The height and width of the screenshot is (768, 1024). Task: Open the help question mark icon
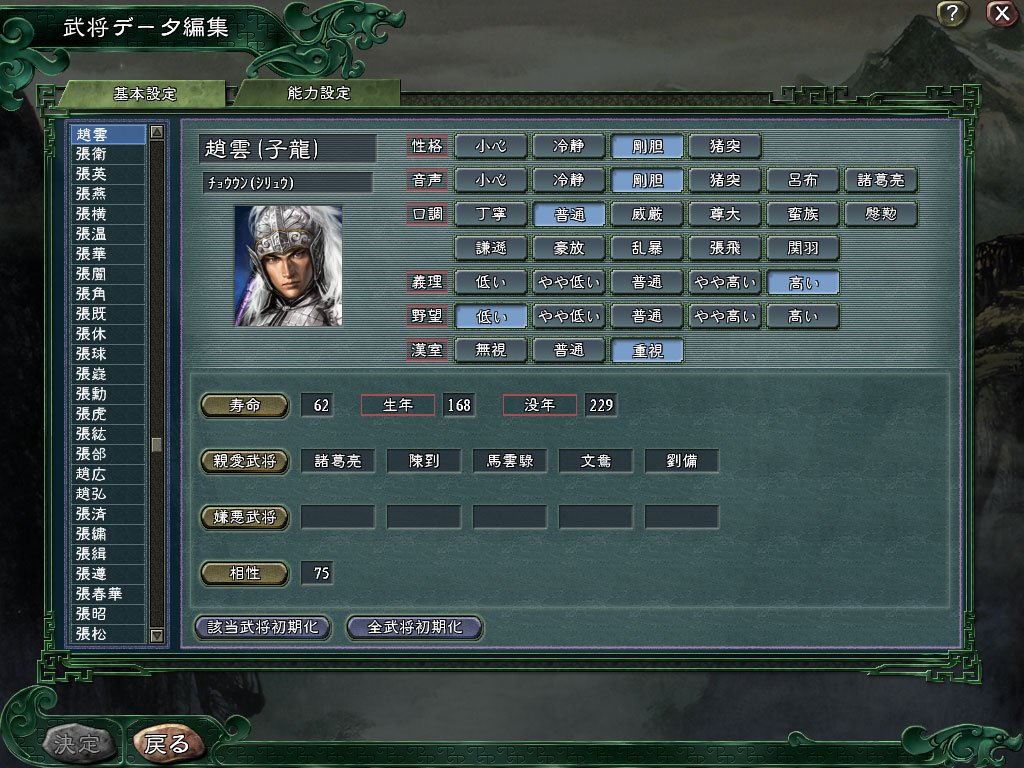pyautogui.click(x=952, y=13)
